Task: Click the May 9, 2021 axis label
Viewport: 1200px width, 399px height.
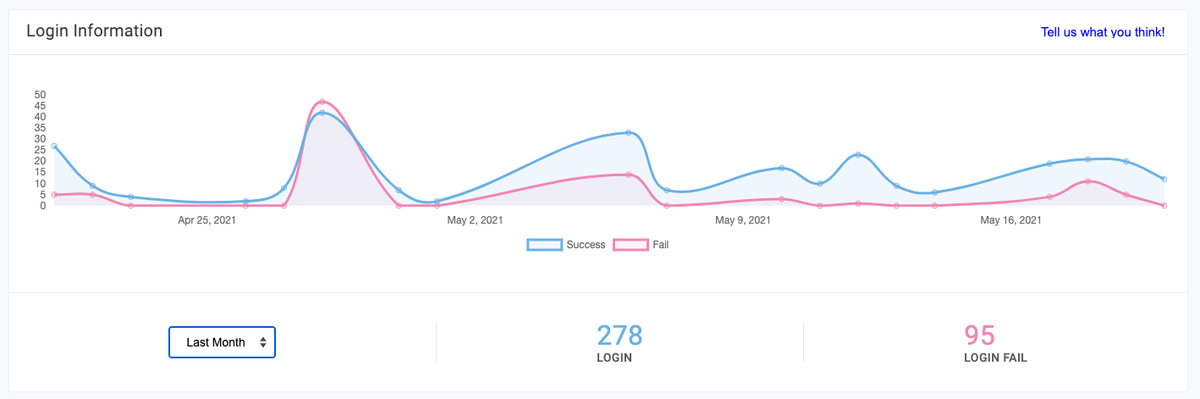Action: [x=743, y=220]
